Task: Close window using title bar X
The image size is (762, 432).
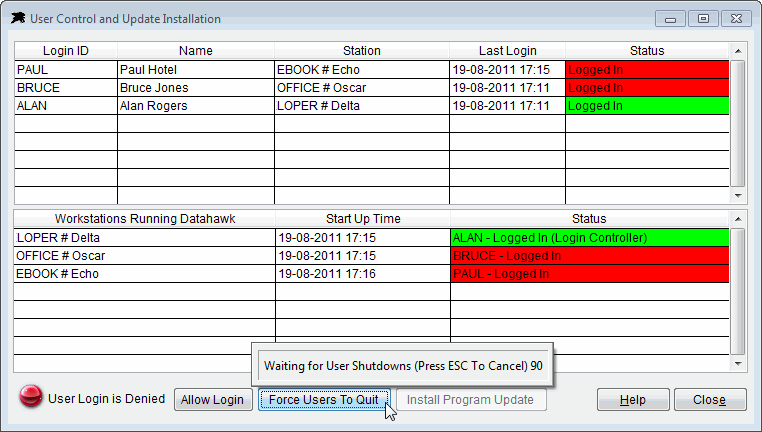Action: [x=736, y=19]
